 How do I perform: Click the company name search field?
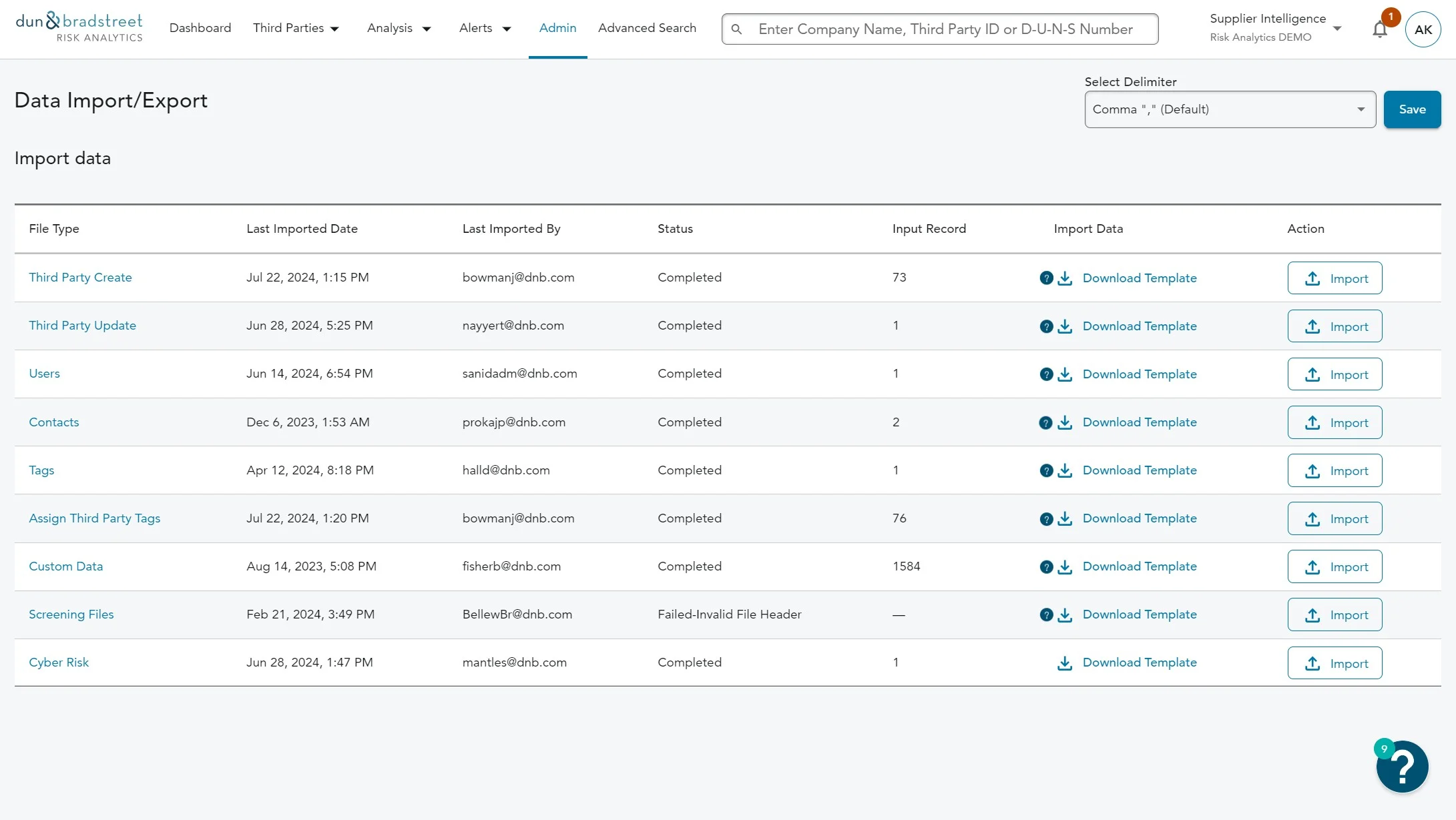(945, 29)
